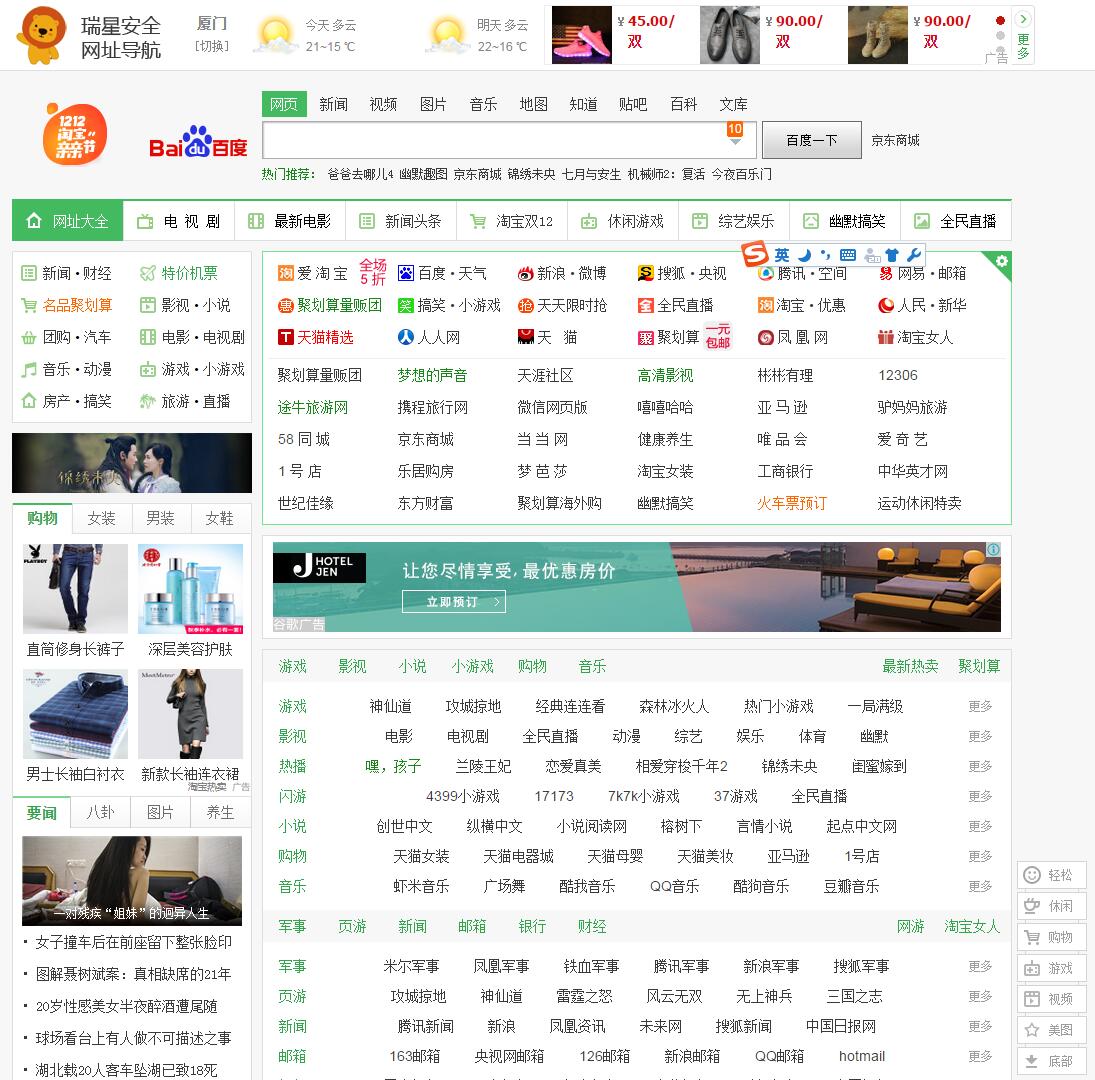Open the Baidu logo link
The image size is (1095, 1080).
coord(198,142)
